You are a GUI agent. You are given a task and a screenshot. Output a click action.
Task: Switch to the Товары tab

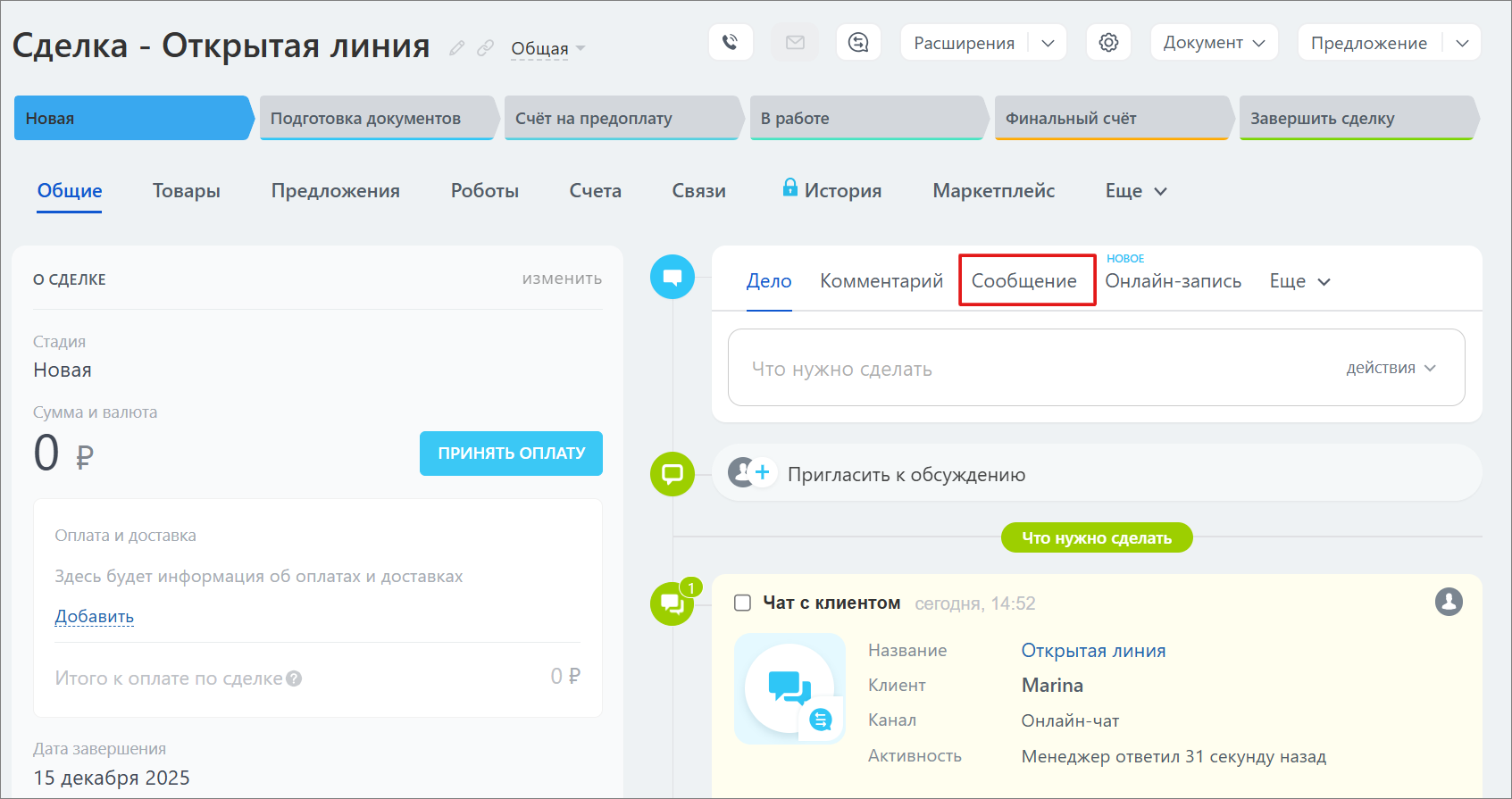point(186,190)
